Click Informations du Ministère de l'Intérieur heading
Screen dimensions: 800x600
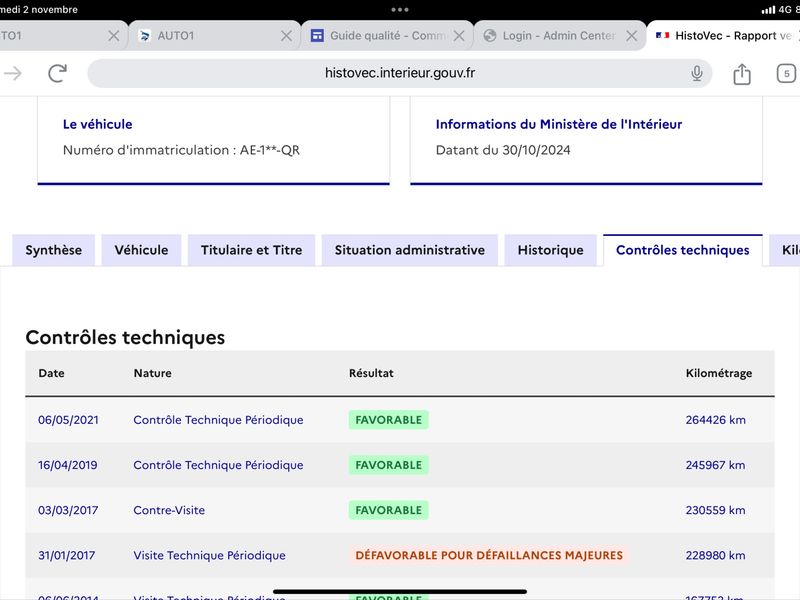tap(559, 124)
